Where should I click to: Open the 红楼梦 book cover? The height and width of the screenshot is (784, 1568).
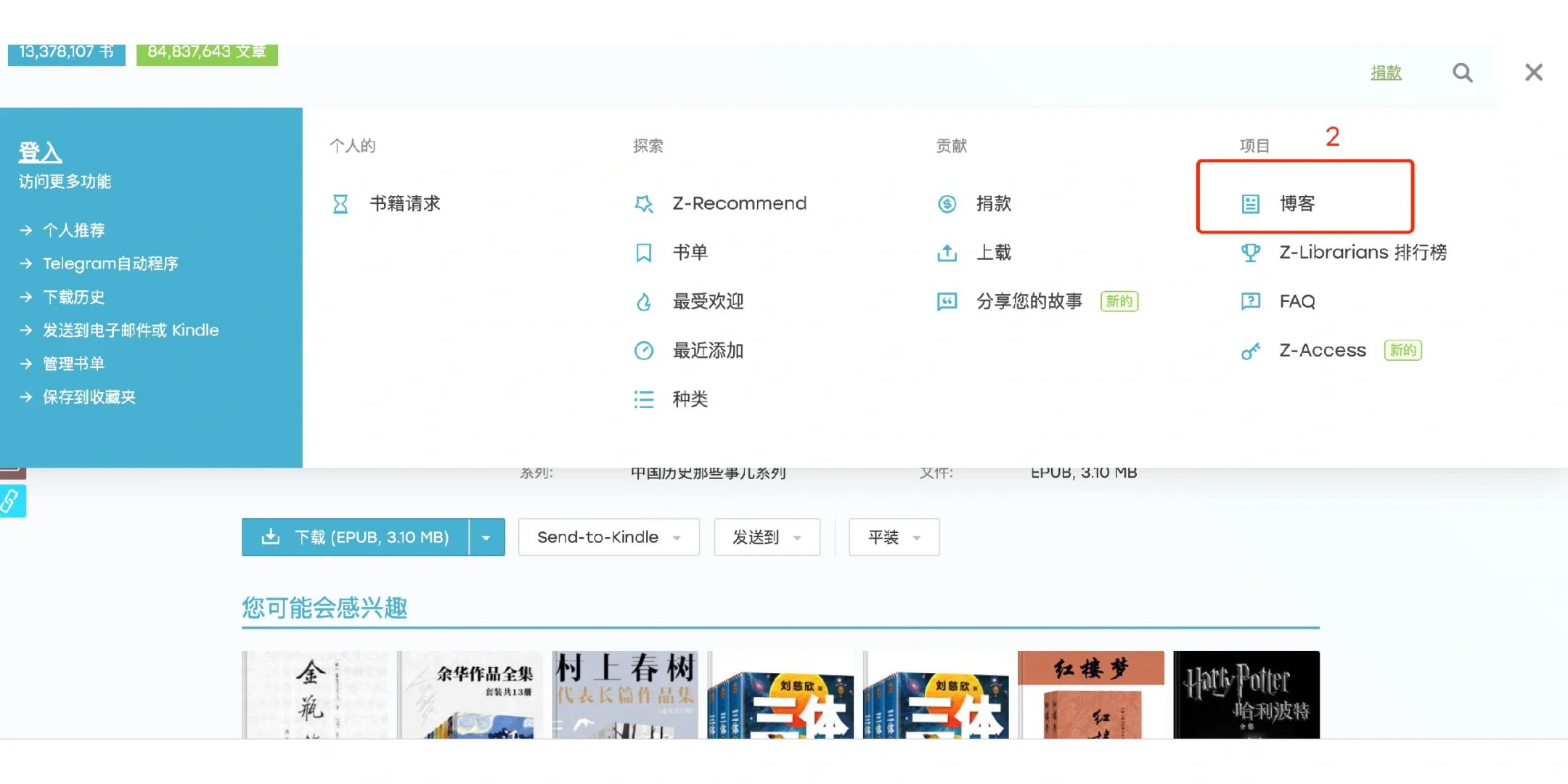(x=1091, y=695)
